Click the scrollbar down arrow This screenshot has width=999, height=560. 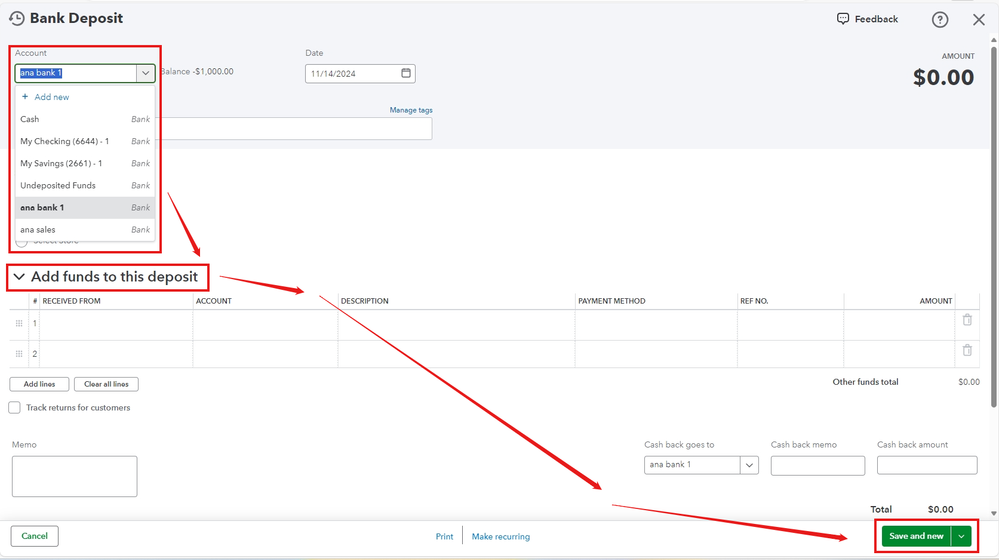(994, 513)
